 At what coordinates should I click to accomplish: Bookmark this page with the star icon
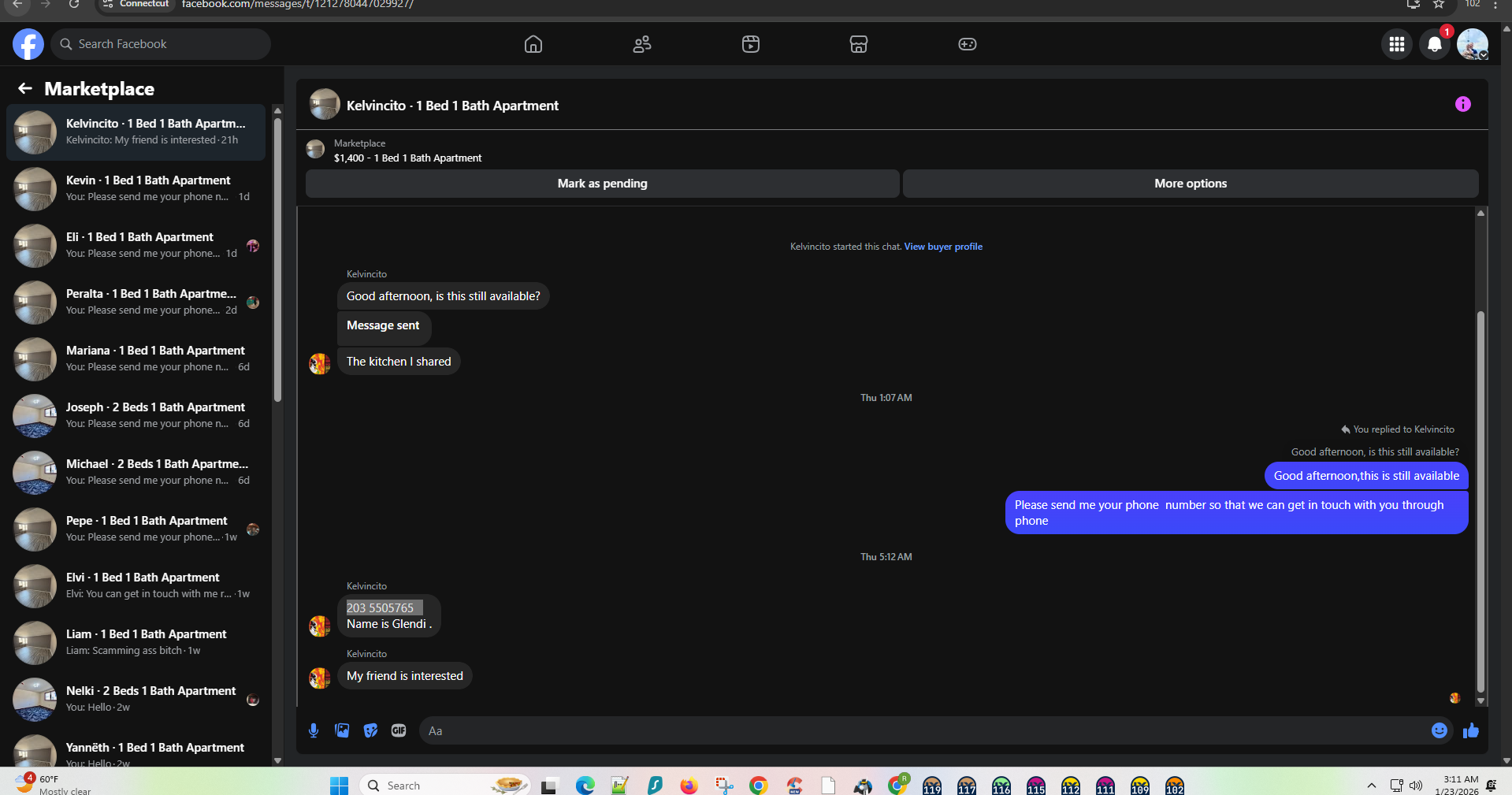1439,4
